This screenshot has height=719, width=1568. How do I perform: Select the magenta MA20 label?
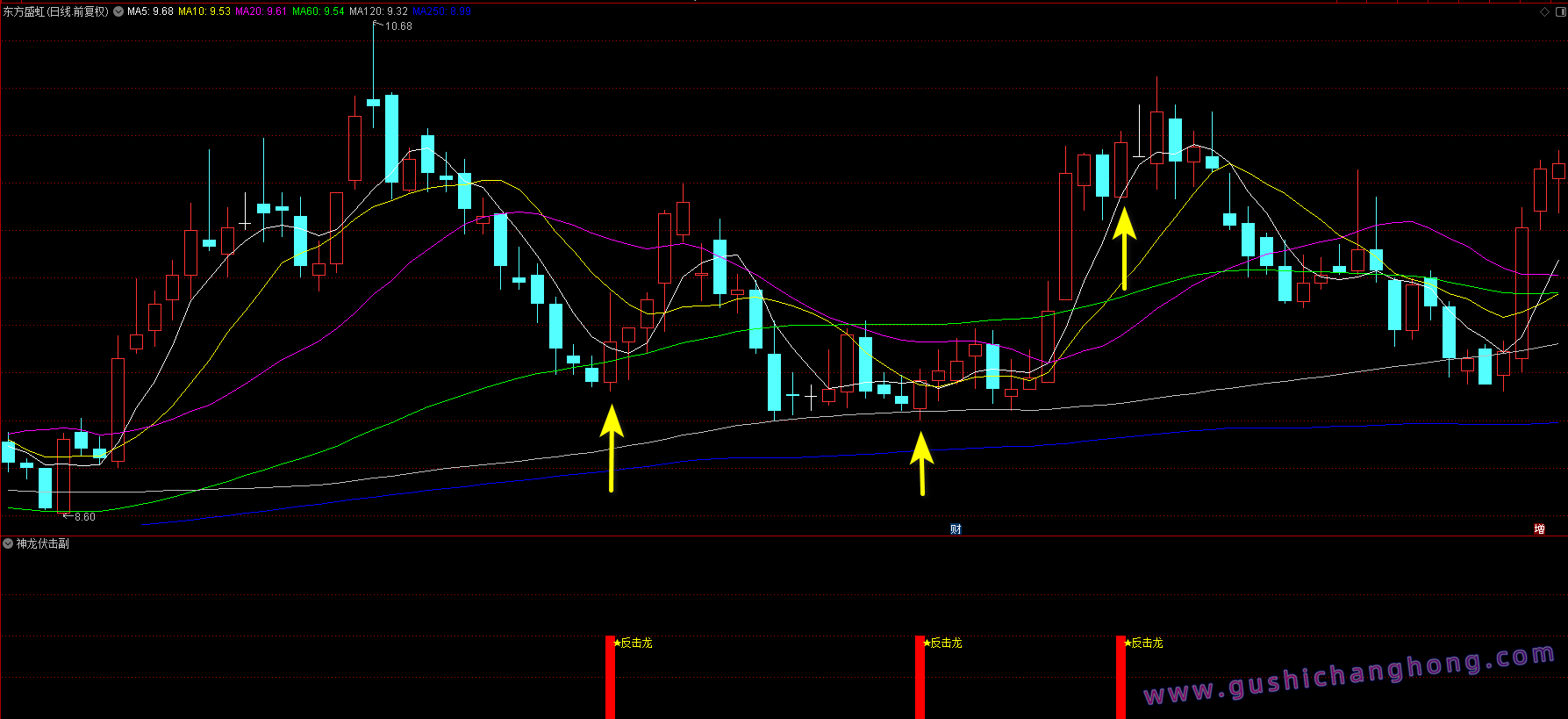tap(261, 12)
